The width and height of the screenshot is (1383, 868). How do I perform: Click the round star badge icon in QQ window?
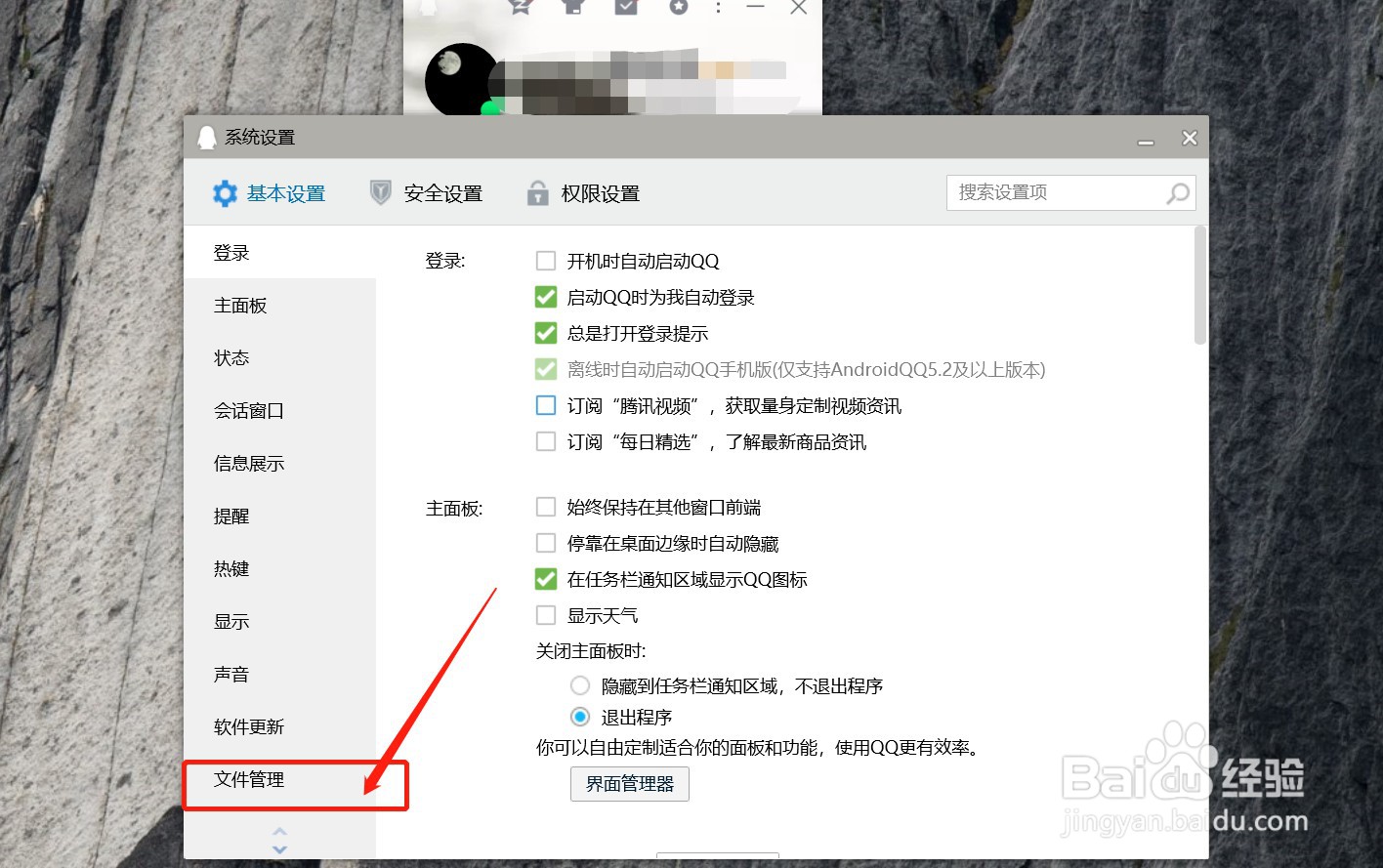tap(679, 7)
